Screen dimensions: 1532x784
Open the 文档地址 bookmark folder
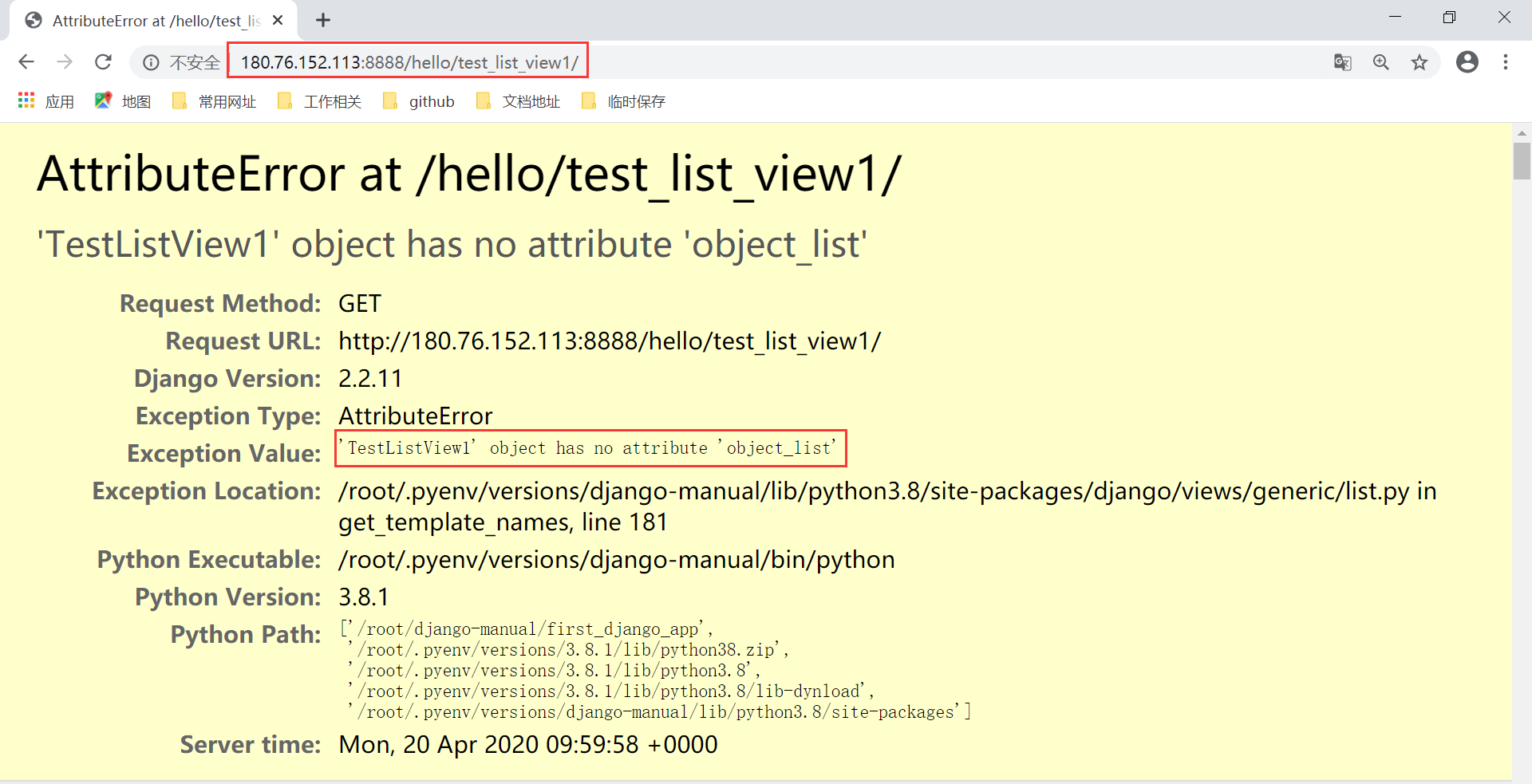[518, 101]
